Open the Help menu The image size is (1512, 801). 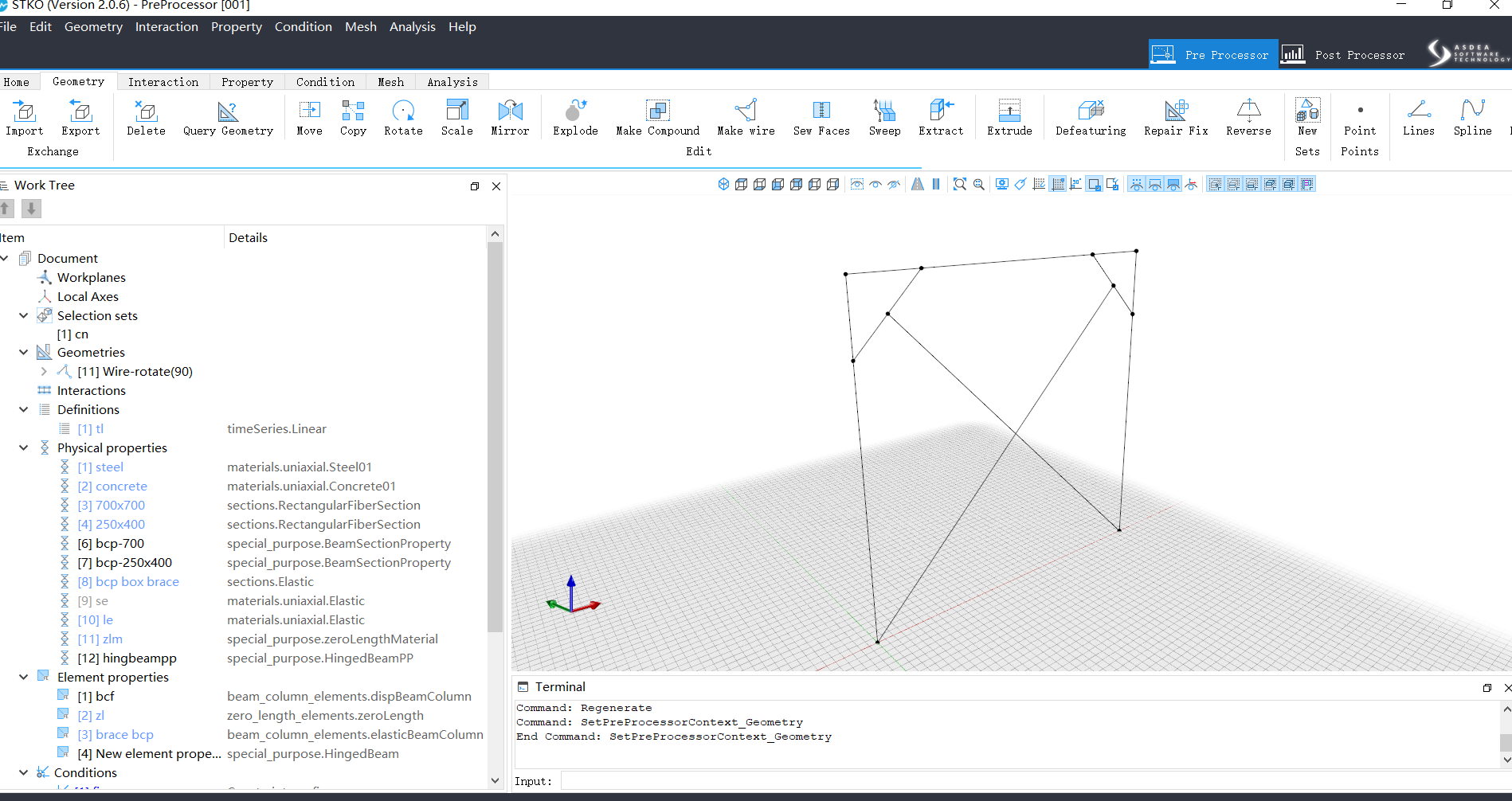[x=462, y=26]
